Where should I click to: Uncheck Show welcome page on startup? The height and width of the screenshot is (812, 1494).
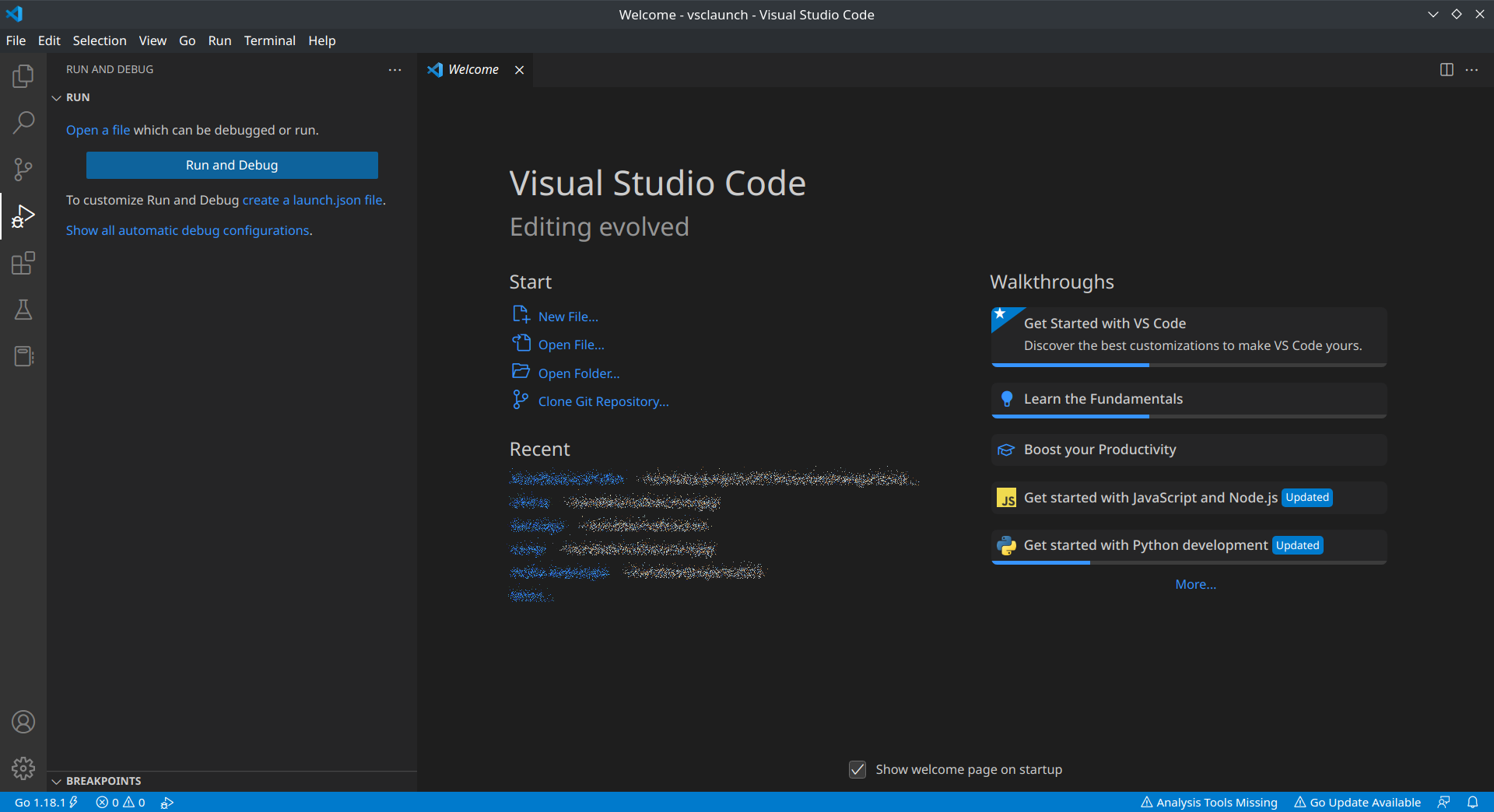857,769
